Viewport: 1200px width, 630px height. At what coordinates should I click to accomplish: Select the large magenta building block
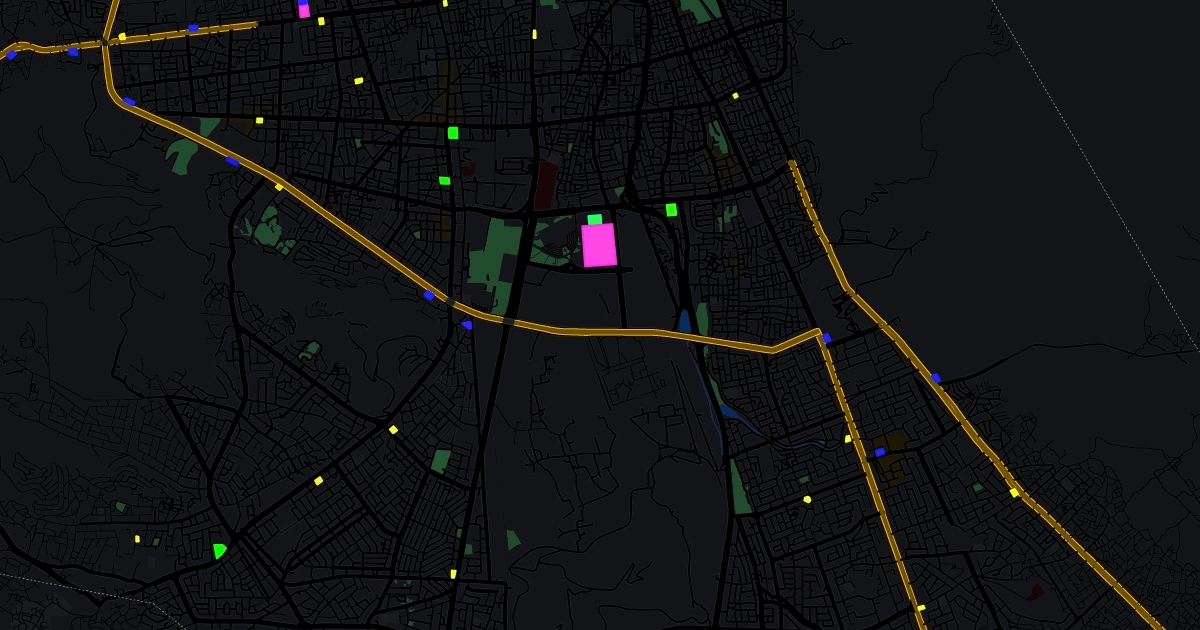599,245
